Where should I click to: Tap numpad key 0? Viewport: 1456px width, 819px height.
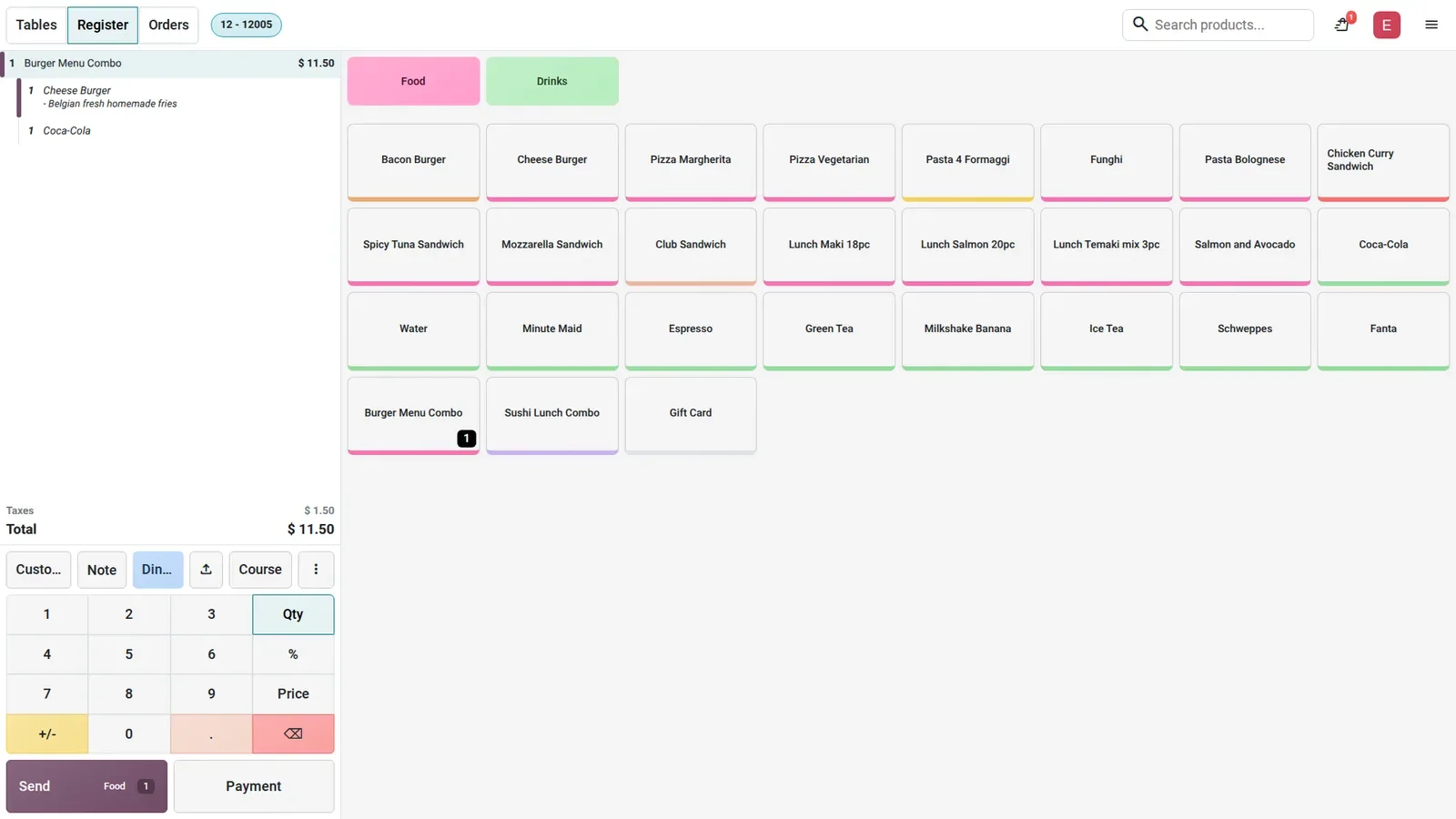point(129,733)
